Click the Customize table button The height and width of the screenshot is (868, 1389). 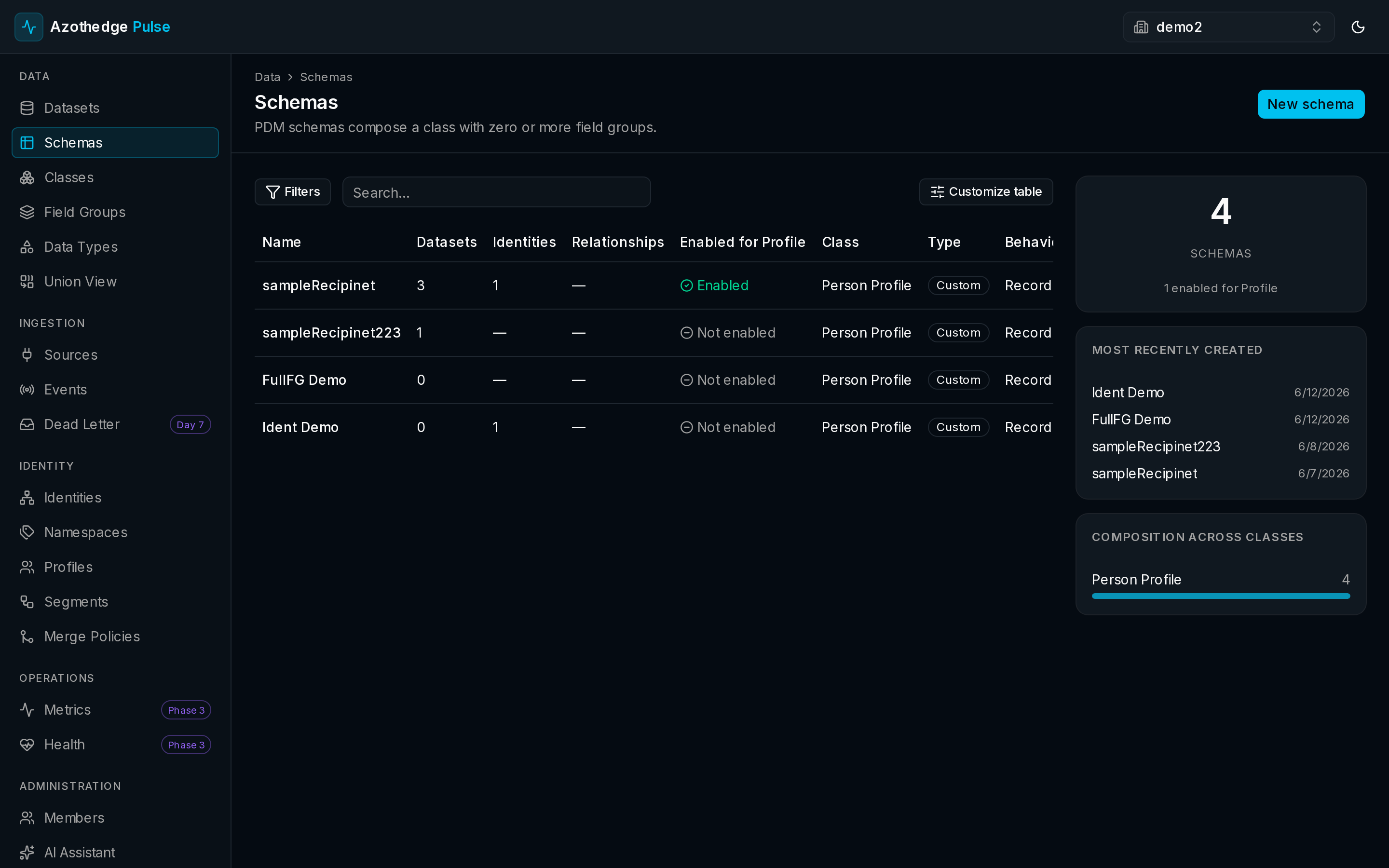(986, 192)
